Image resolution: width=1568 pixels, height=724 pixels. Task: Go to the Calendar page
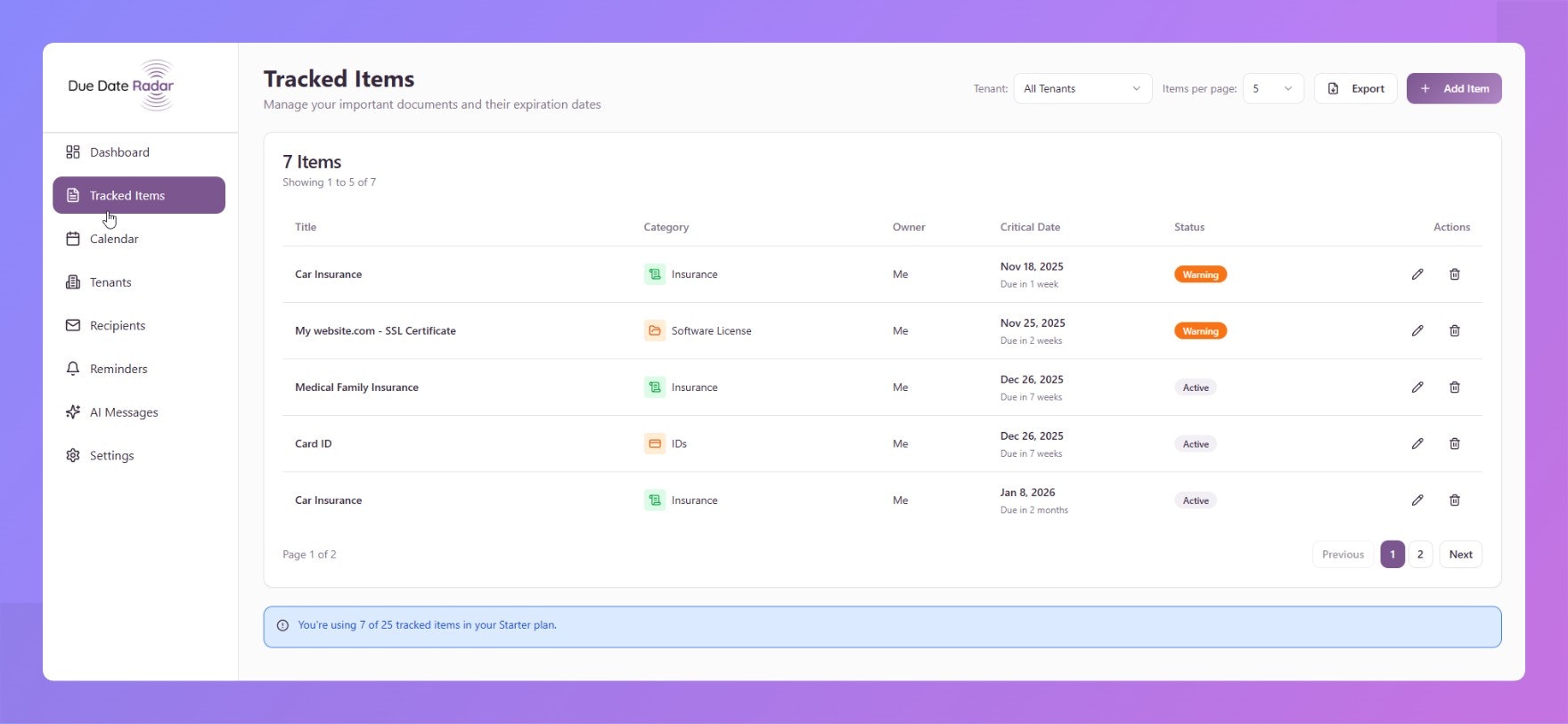tap(139, 239)
